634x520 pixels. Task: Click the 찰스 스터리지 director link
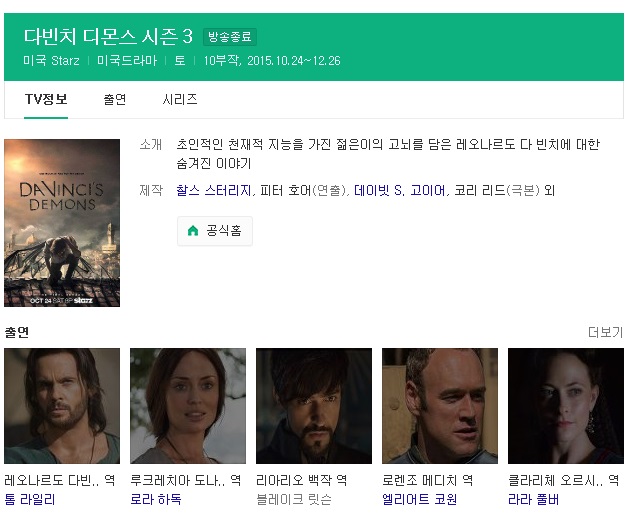pyautogui.click(x=214, y=190)
